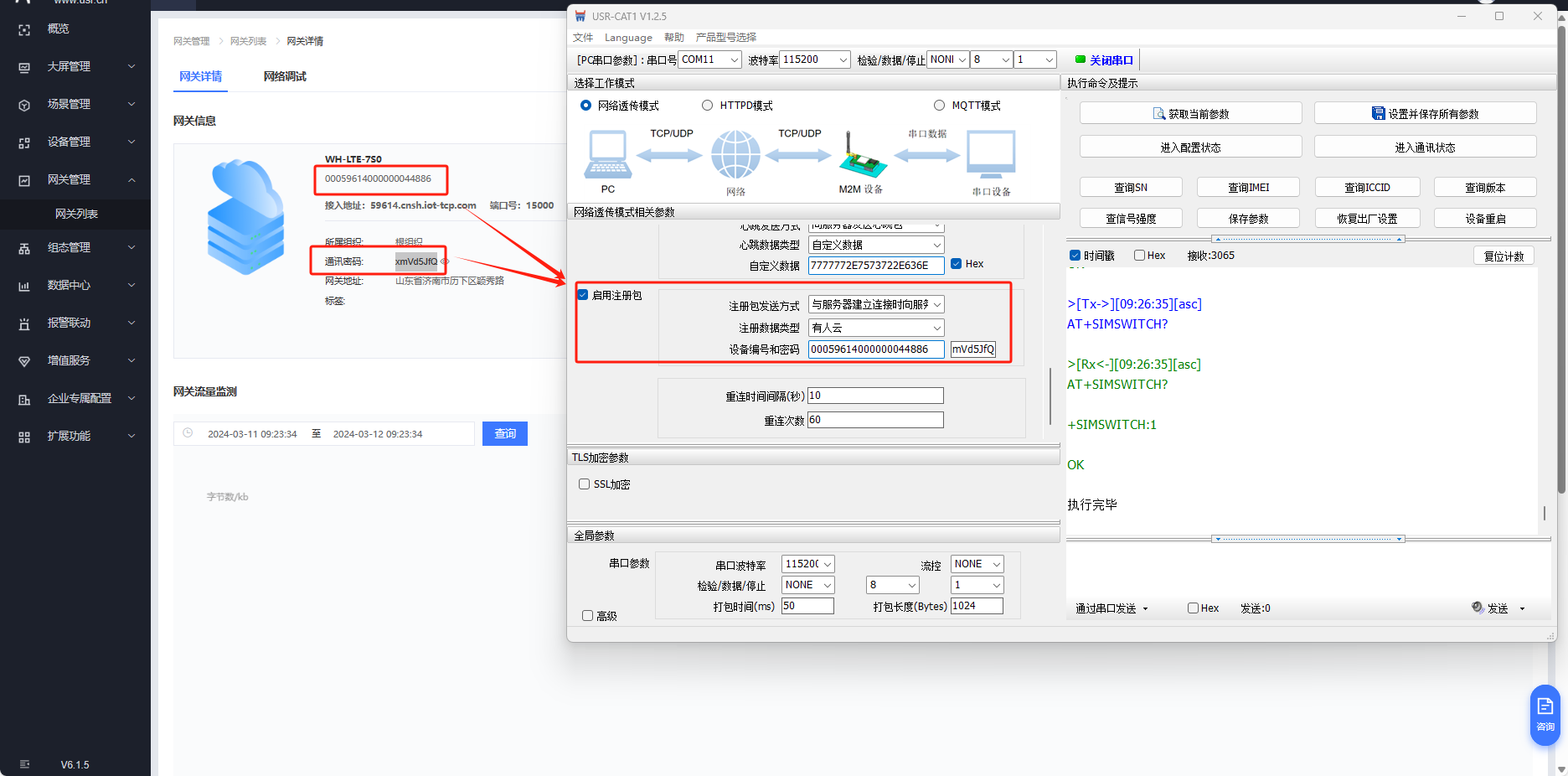
Task: Click the blue 查询 button
Action: 504,433
